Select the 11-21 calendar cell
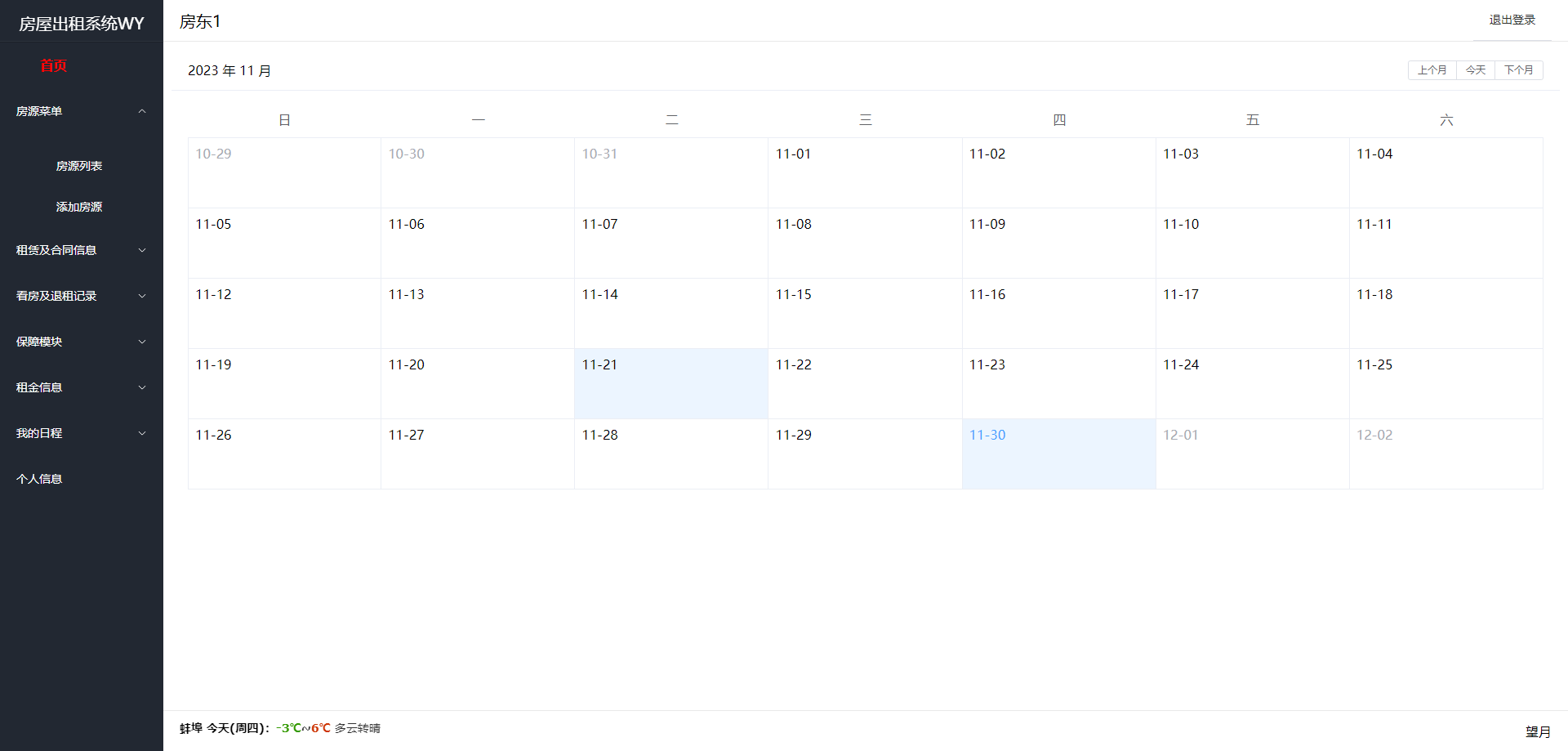 tap(670, 383)
